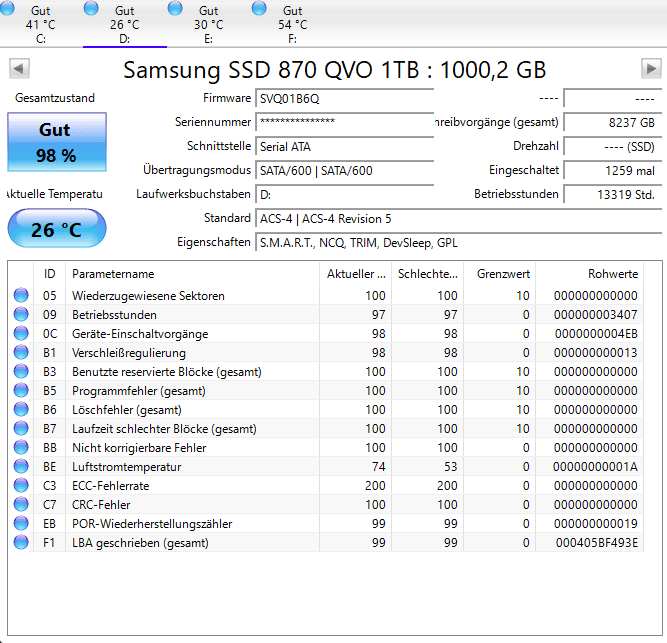The image size is (667, 643).
Task: Click Eingeschaltet value 1259 mal
Action: tap(613, 171)
